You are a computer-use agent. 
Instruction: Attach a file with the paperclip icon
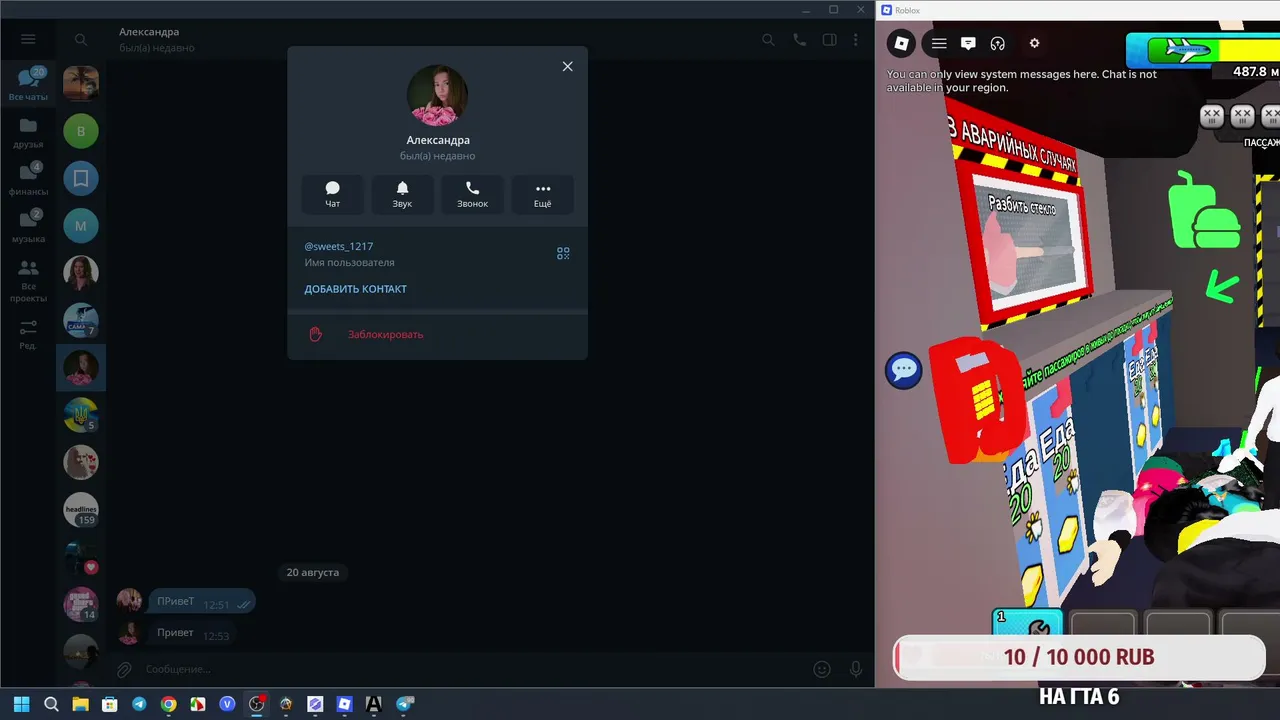tap(124, 669)
